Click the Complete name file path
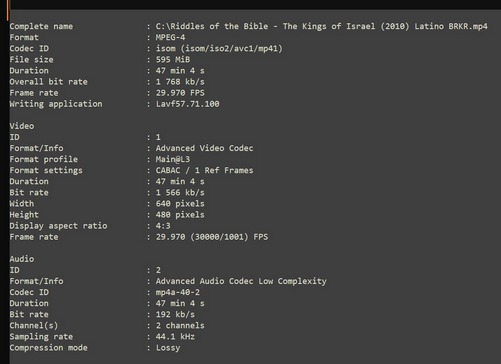Screen dimensions: 501x364 point(322,26)
